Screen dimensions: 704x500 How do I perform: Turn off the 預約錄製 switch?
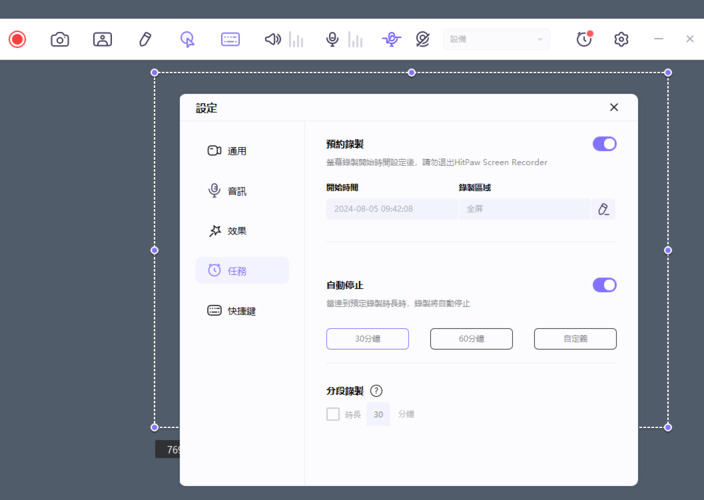[604, 144]
